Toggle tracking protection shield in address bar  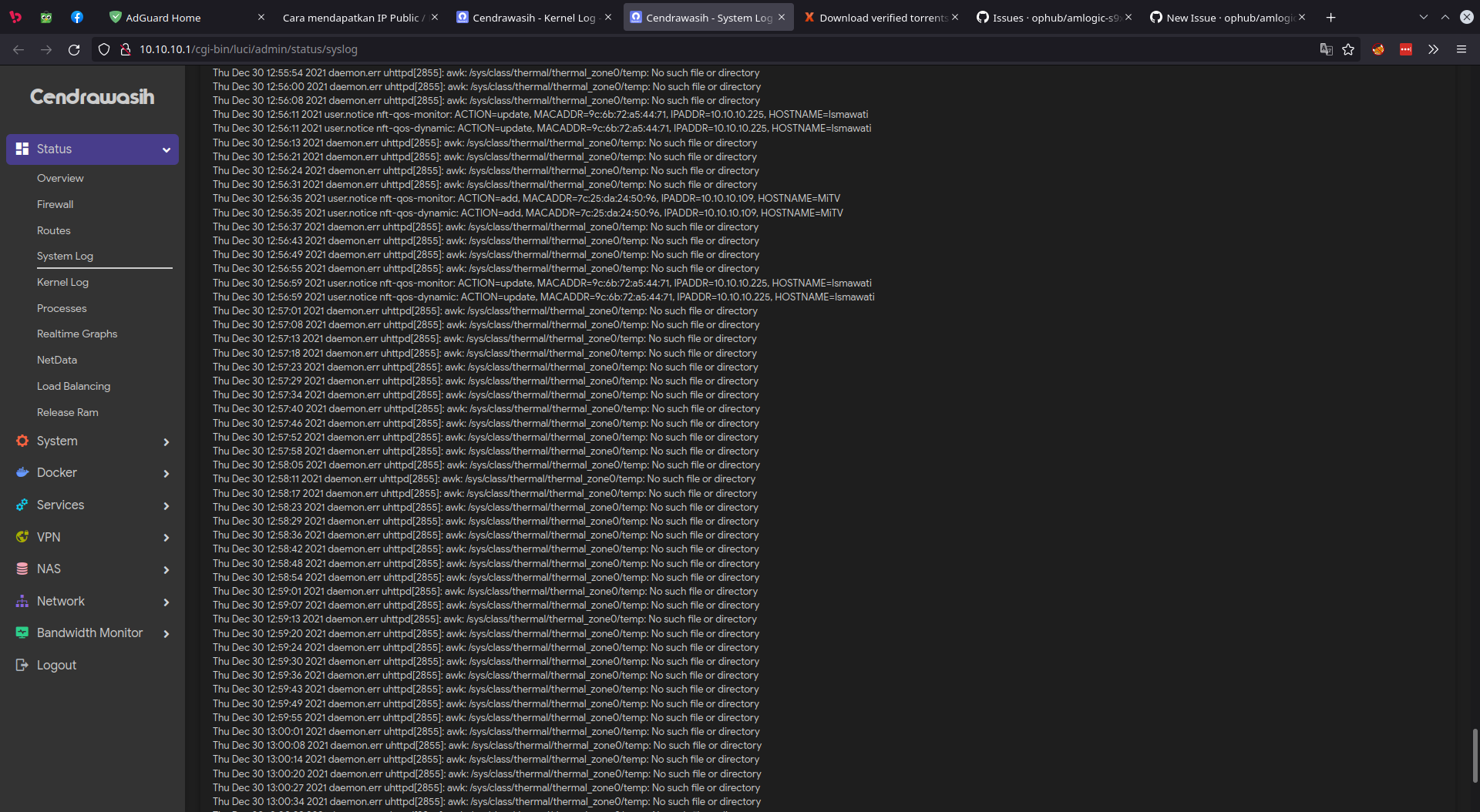click(103, 49)
